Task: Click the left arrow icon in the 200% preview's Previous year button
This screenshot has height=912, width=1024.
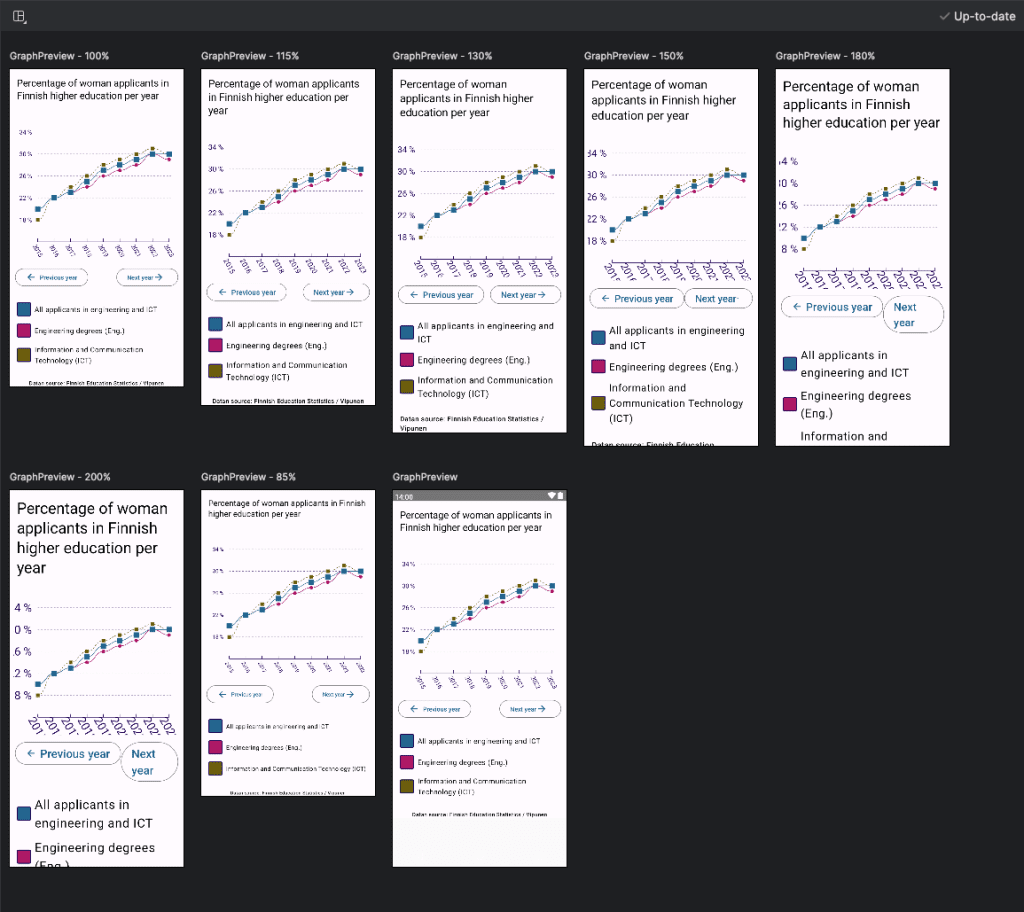Action: pyautogui.click(x=32, y=754)
